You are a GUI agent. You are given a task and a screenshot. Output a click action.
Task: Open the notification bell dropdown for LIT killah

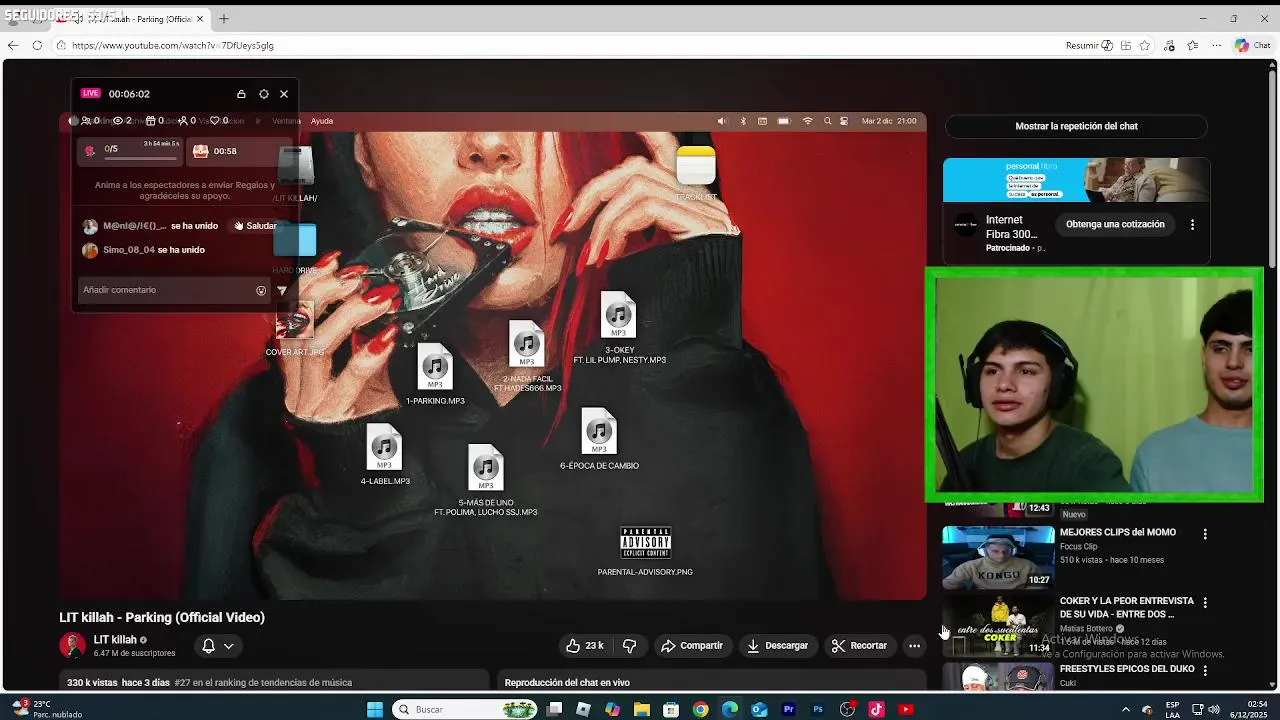[218, 646]
